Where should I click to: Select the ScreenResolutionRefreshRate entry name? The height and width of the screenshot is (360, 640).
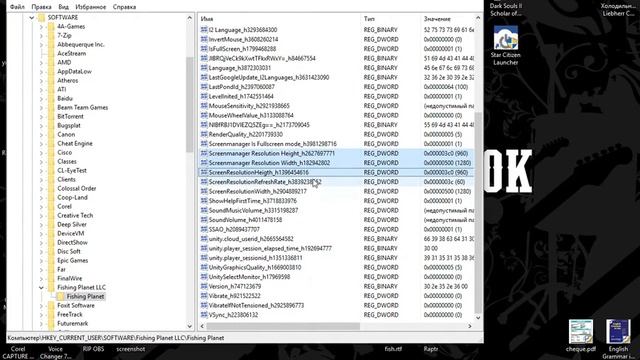pyautogui.click(x=265, y=182)
